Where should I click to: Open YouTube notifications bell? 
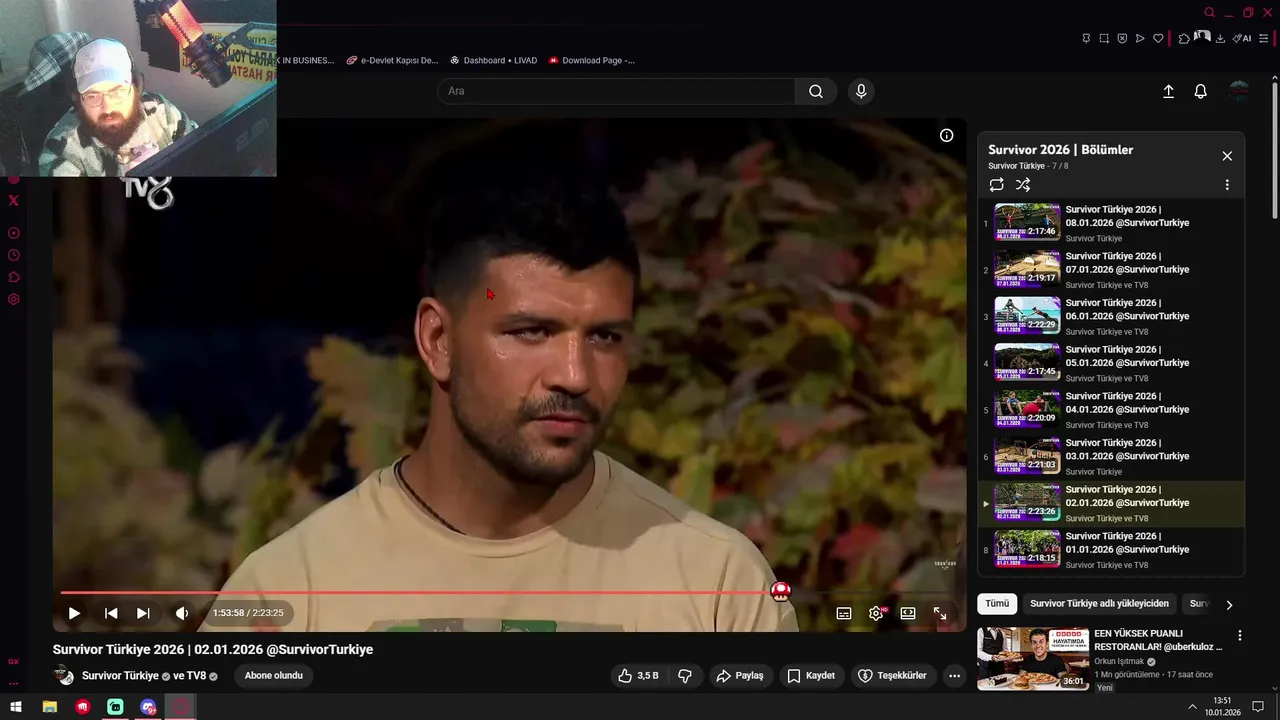point(1201,91)
